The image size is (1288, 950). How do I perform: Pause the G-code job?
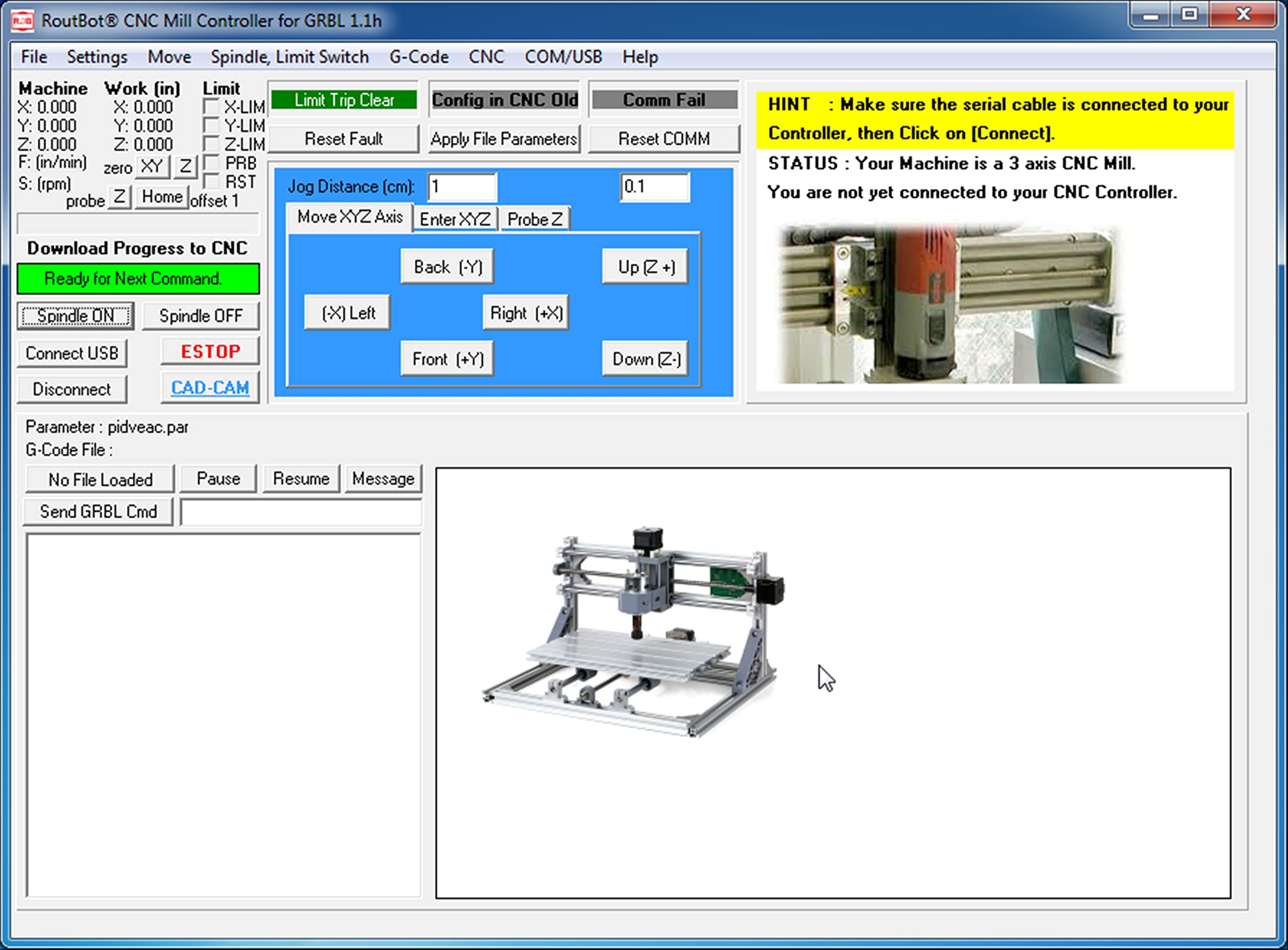[218, 479]
